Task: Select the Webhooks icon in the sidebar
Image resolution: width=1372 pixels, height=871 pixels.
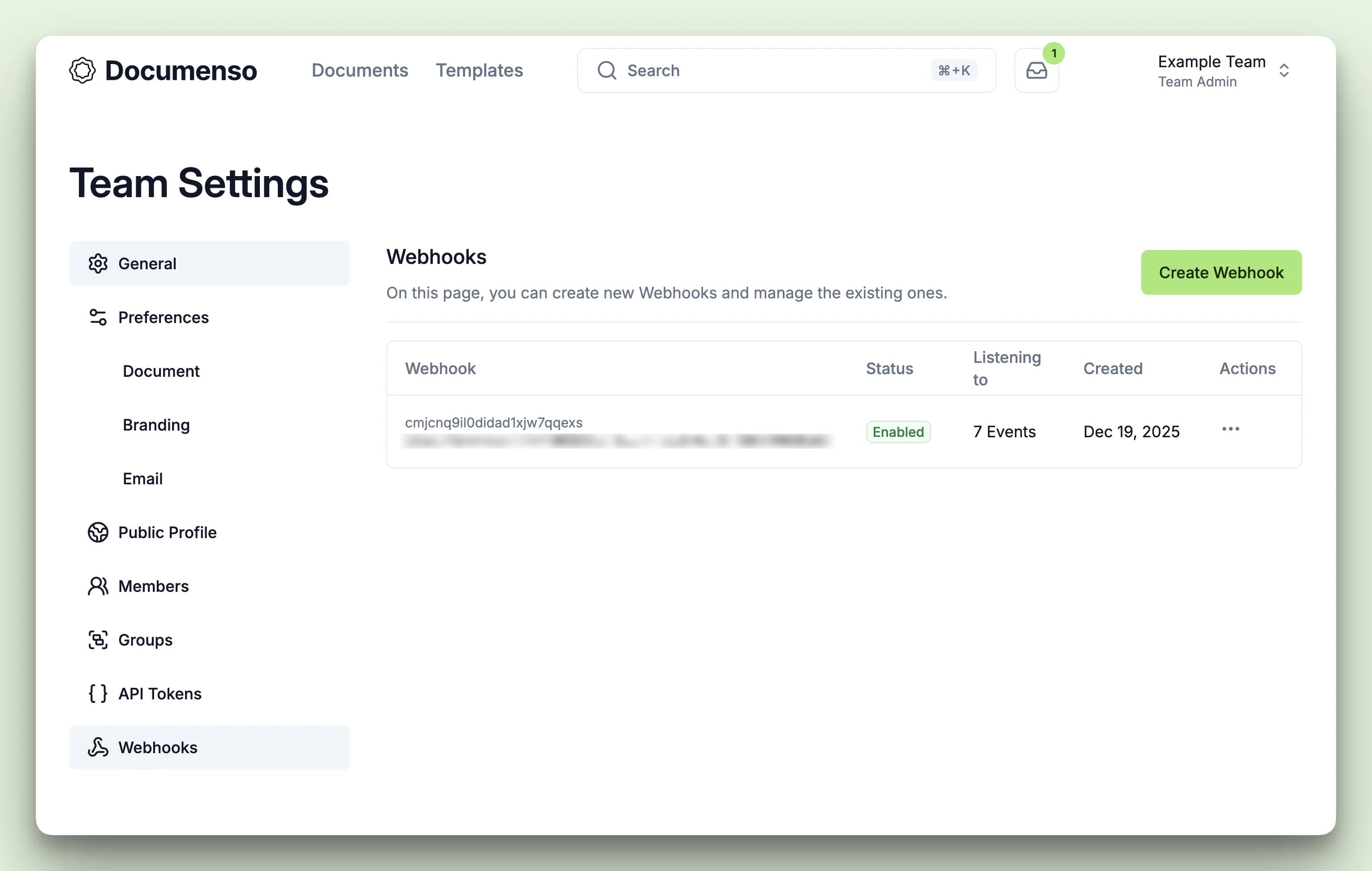Action: tap(98, 747)
